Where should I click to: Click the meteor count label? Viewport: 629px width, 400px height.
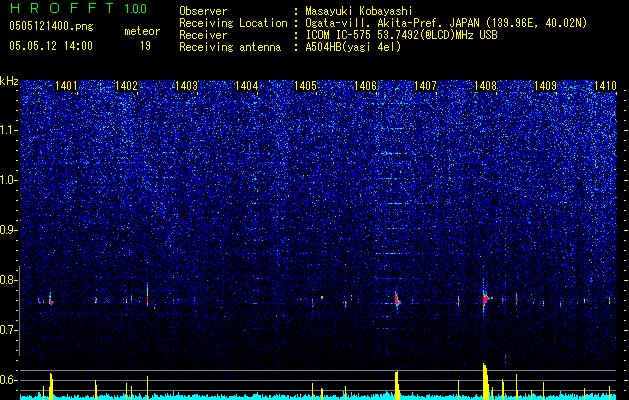pyautogui.click(x=142, y=31)
